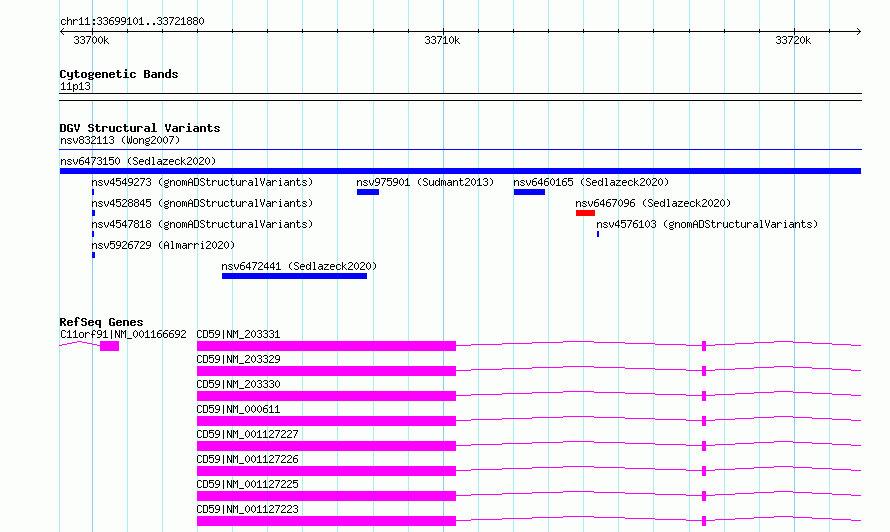Click the RefSeq Genes track title
The image size is (890, 532).
(102, 322)
